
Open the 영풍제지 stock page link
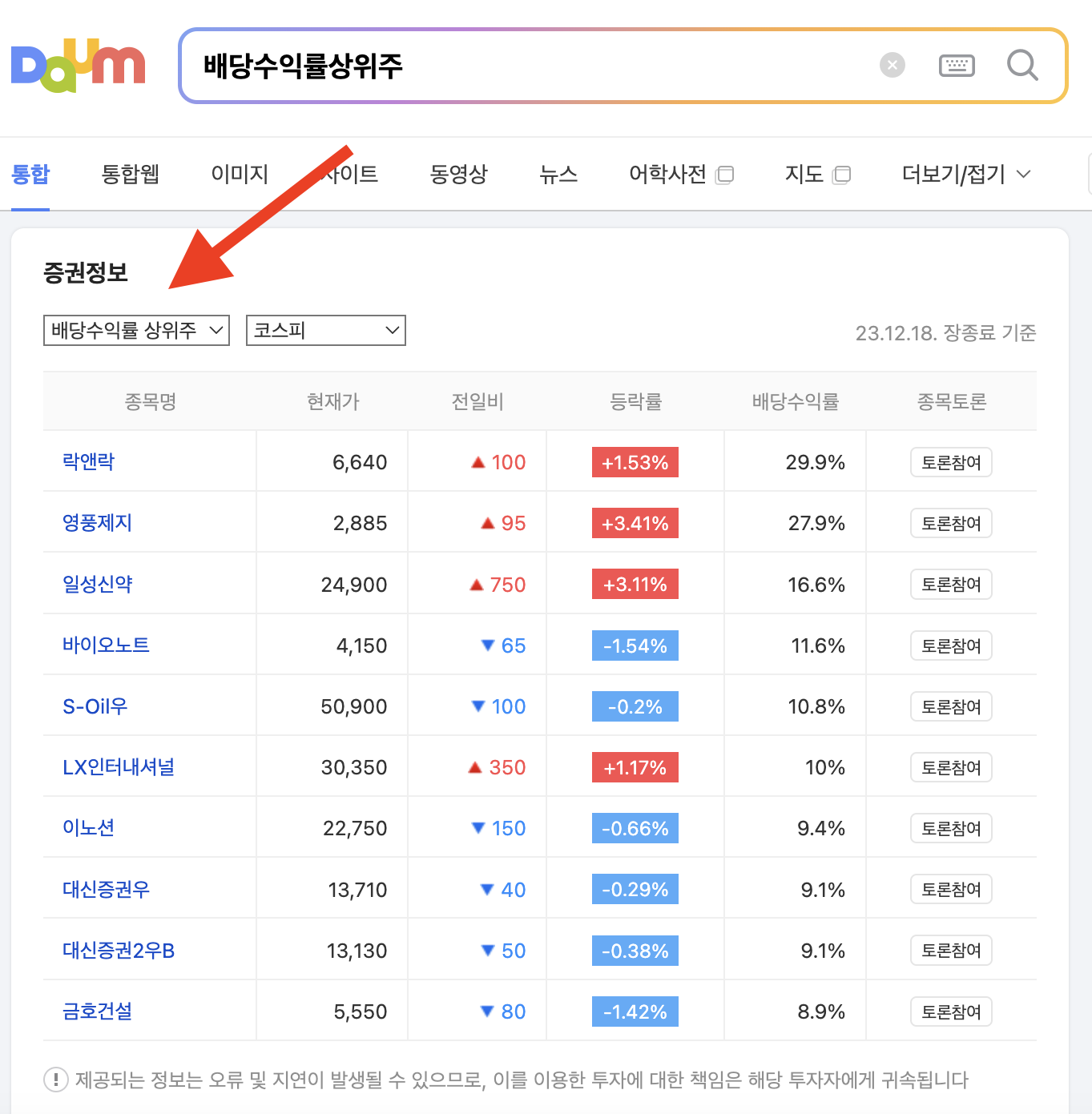point(96,523)
